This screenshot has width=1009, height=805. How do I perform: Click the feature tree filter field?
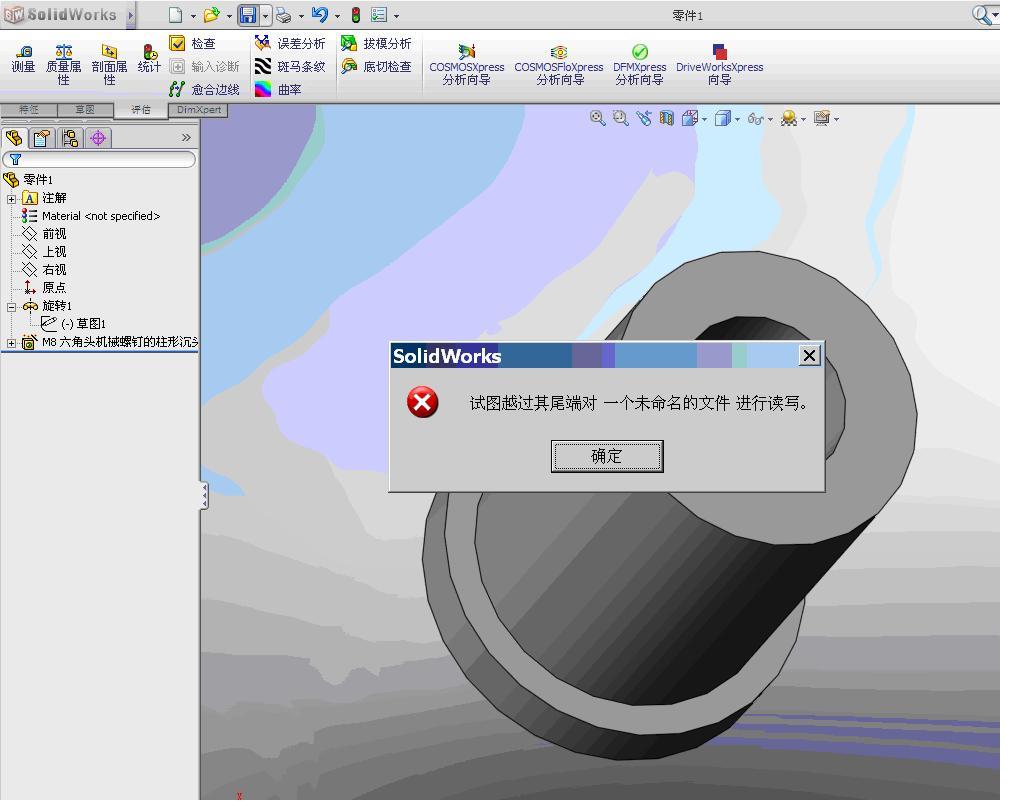100,159
